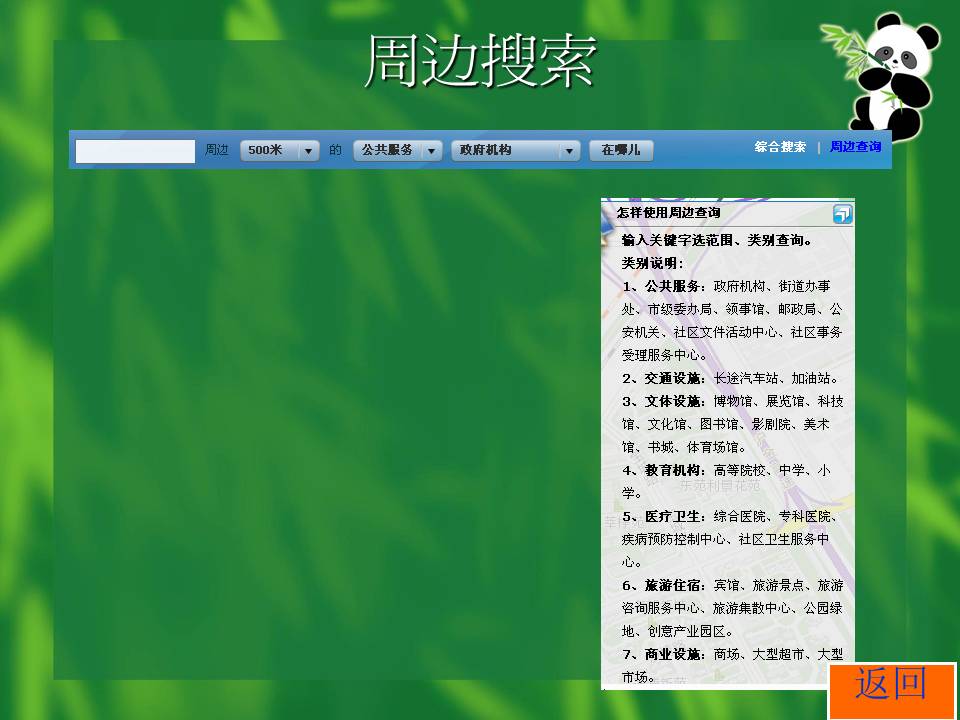
Task: Open the 政府机构 subcategory dropdown
Action: pyautogui.click(x=515, y=151)
